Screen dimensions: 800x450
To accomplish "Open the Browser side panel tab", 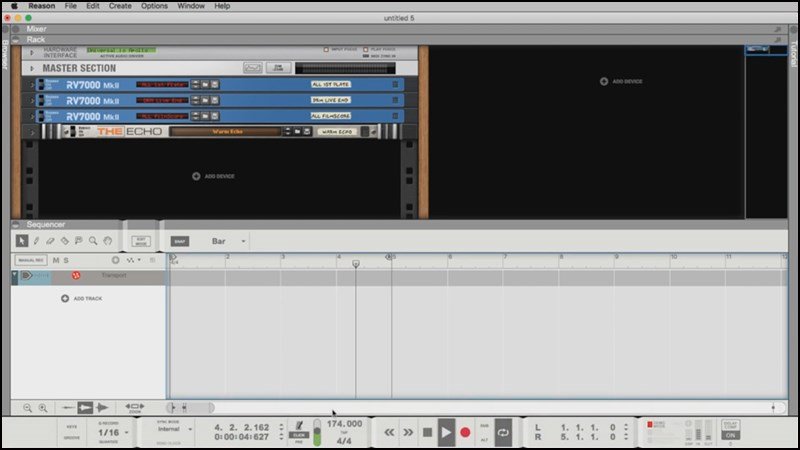I will click(5, 55).
